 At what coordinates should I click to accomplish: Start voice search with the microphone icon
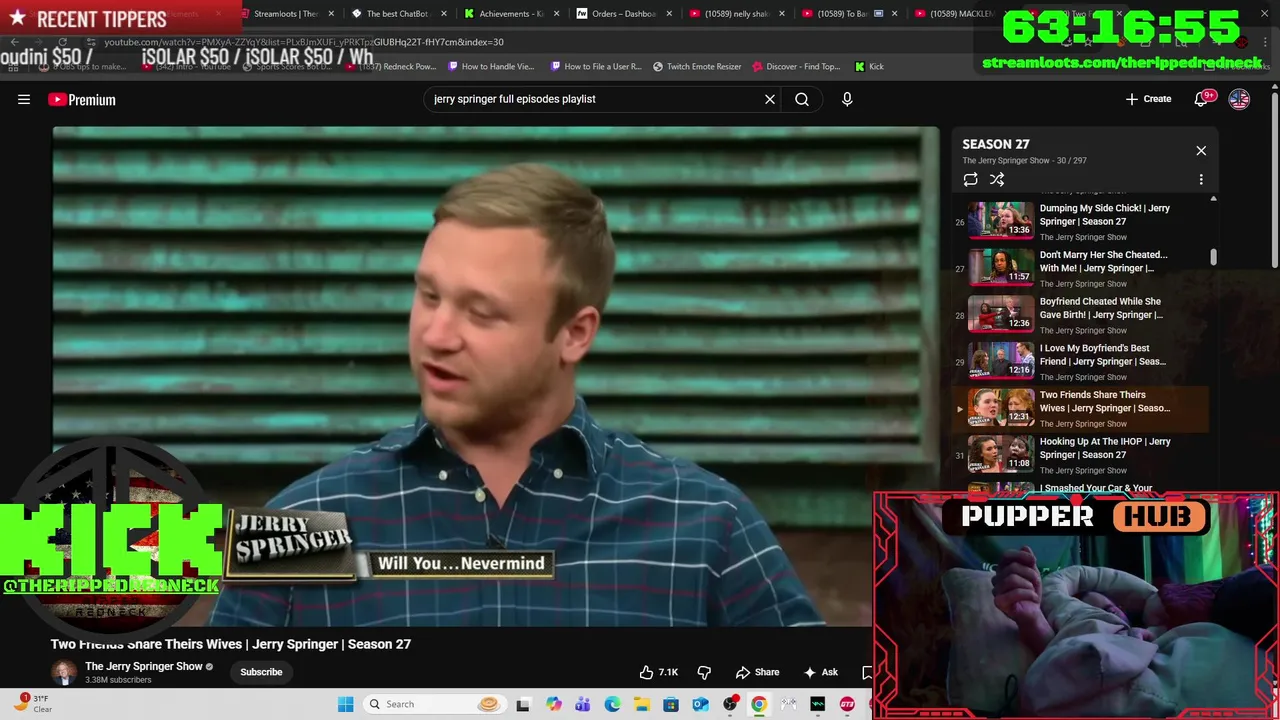[x=847, y=99]
